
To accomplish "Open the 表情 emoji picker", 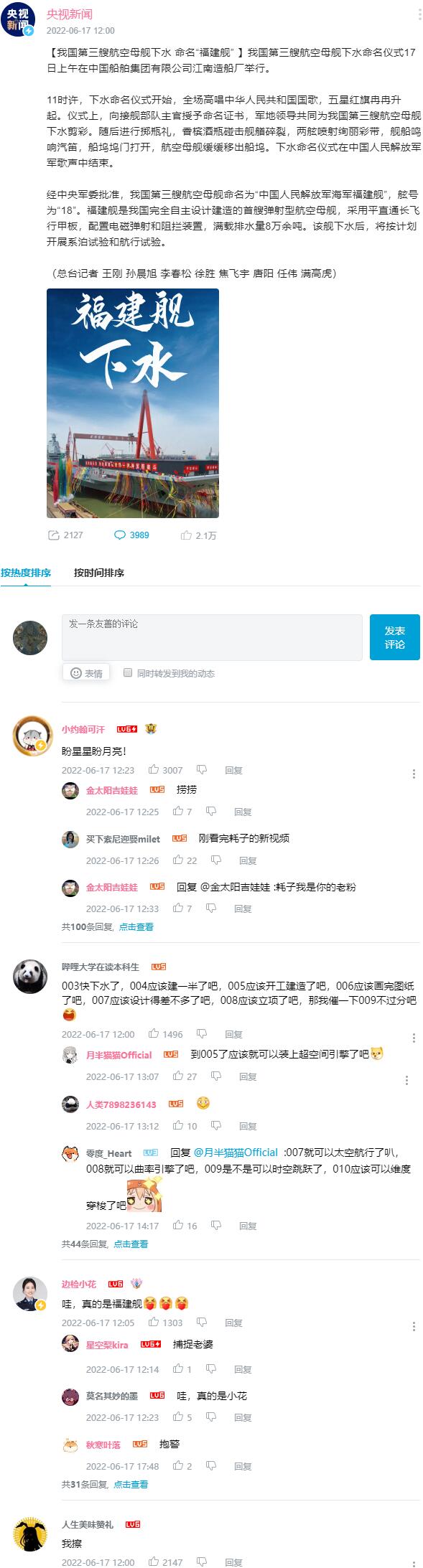I will click(x=86, y=673).
